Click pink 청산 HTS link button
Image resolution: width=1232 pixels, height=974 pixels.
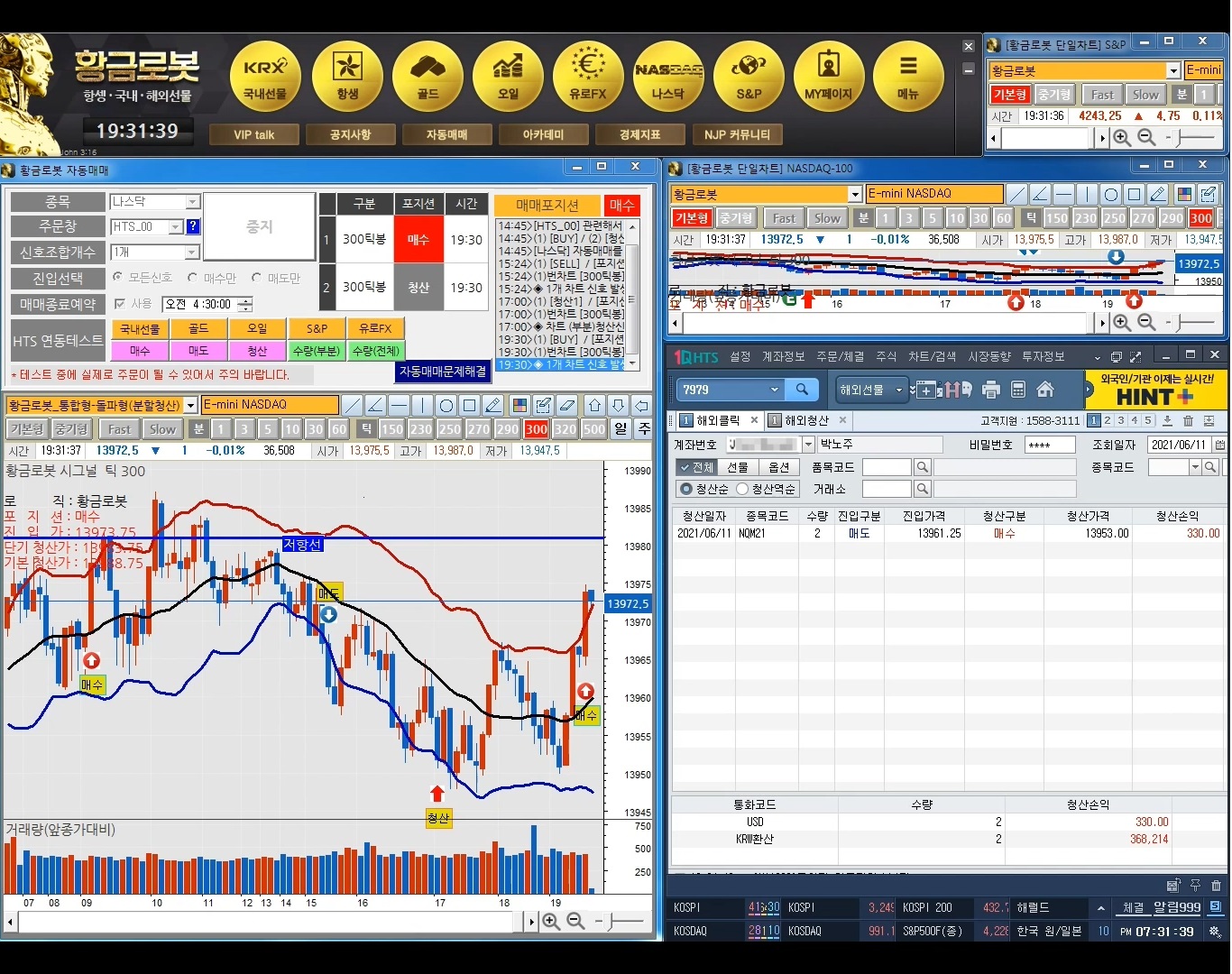257,351
